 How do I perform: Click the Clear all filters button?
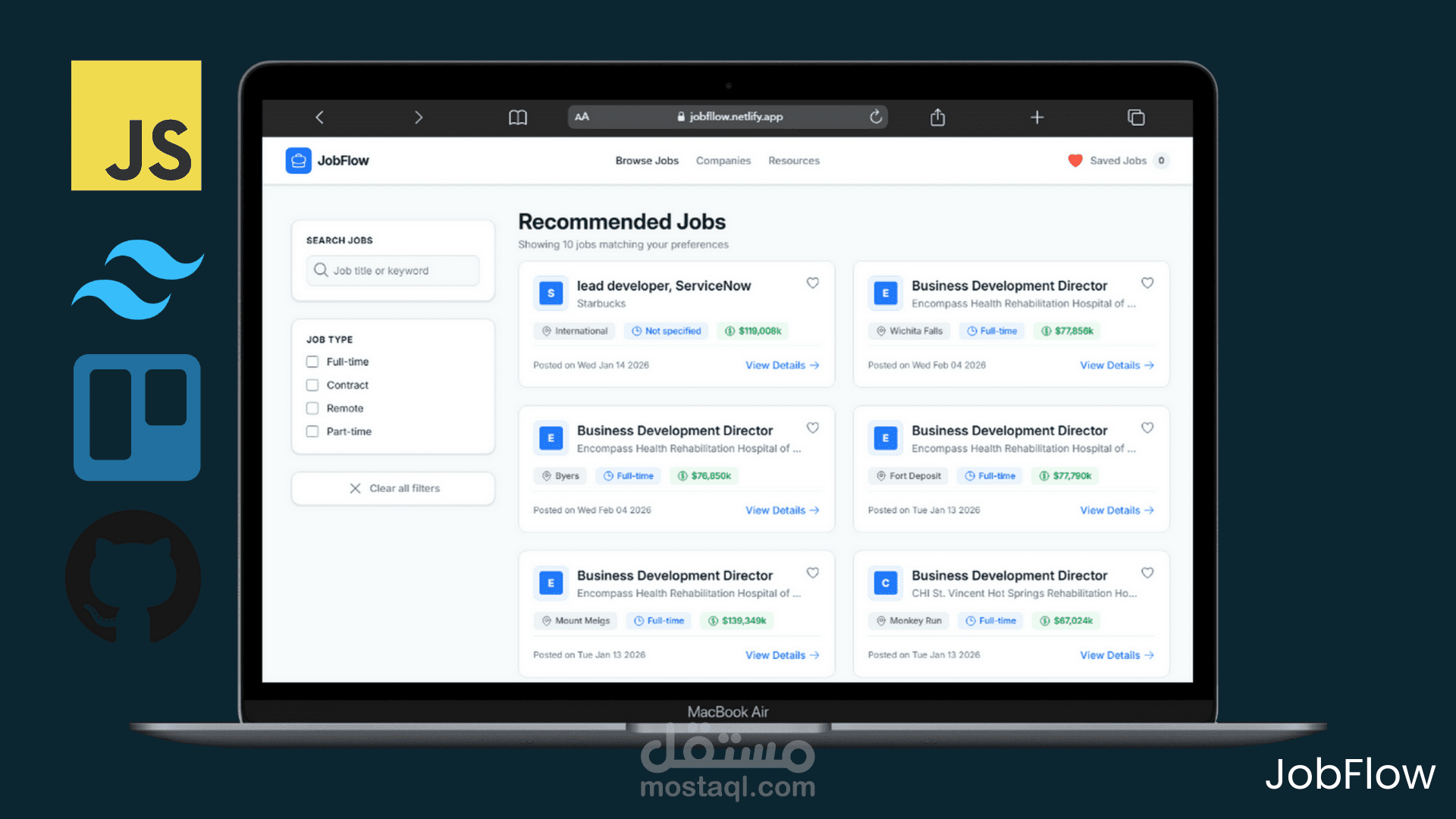pyautogui.click(x=394, y=488)
